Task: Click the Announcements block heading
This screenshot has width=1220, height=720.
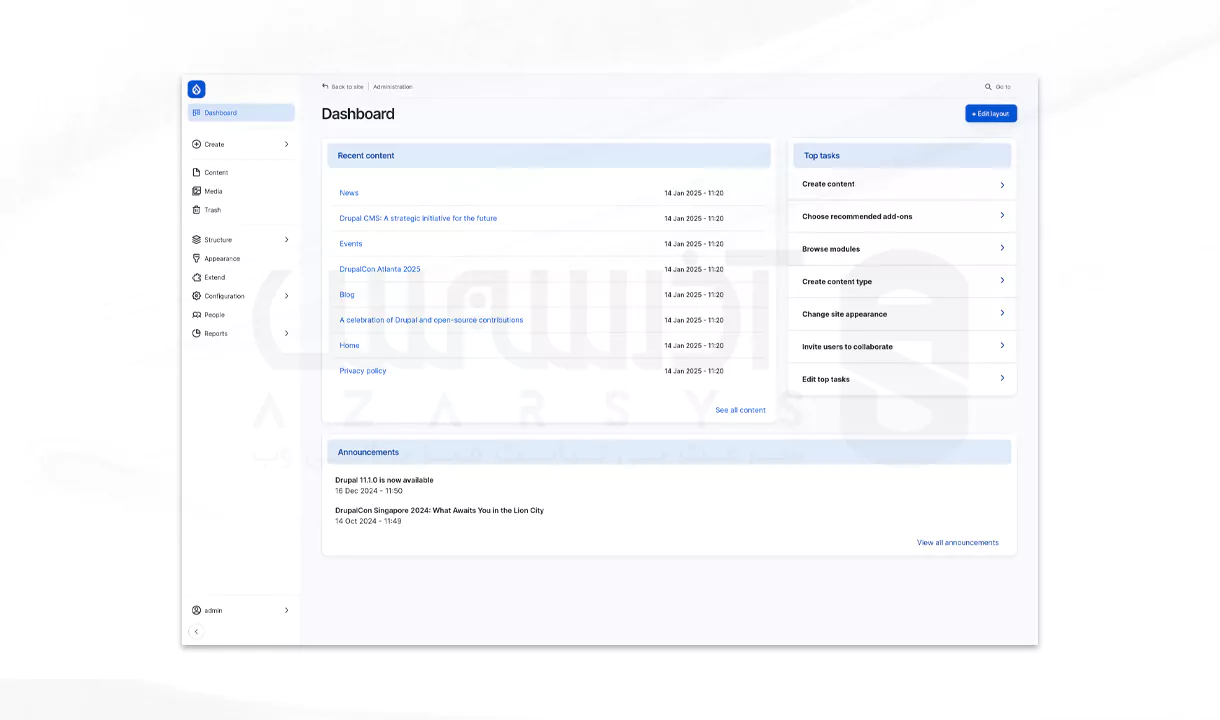Action: click(368, 452)
